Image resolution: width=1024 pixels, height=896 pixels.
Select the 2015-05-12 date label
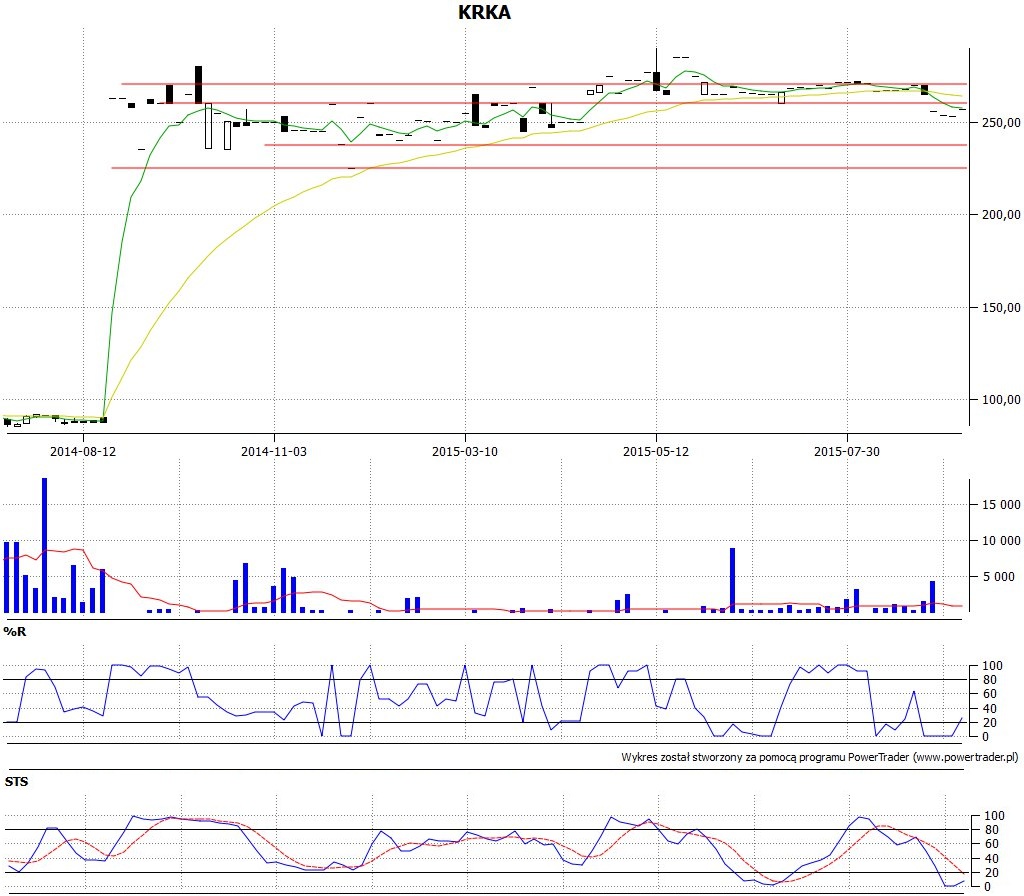pos(656,451)
